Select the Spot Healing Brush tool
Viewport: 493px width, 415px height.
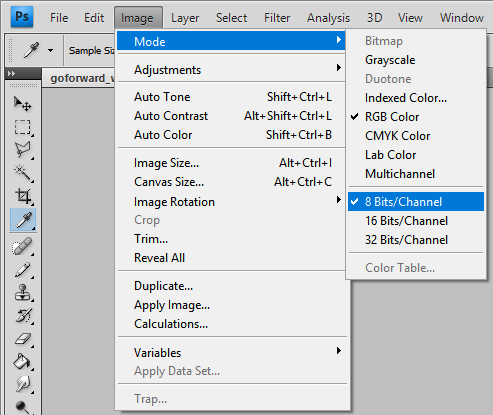point(23,246)
